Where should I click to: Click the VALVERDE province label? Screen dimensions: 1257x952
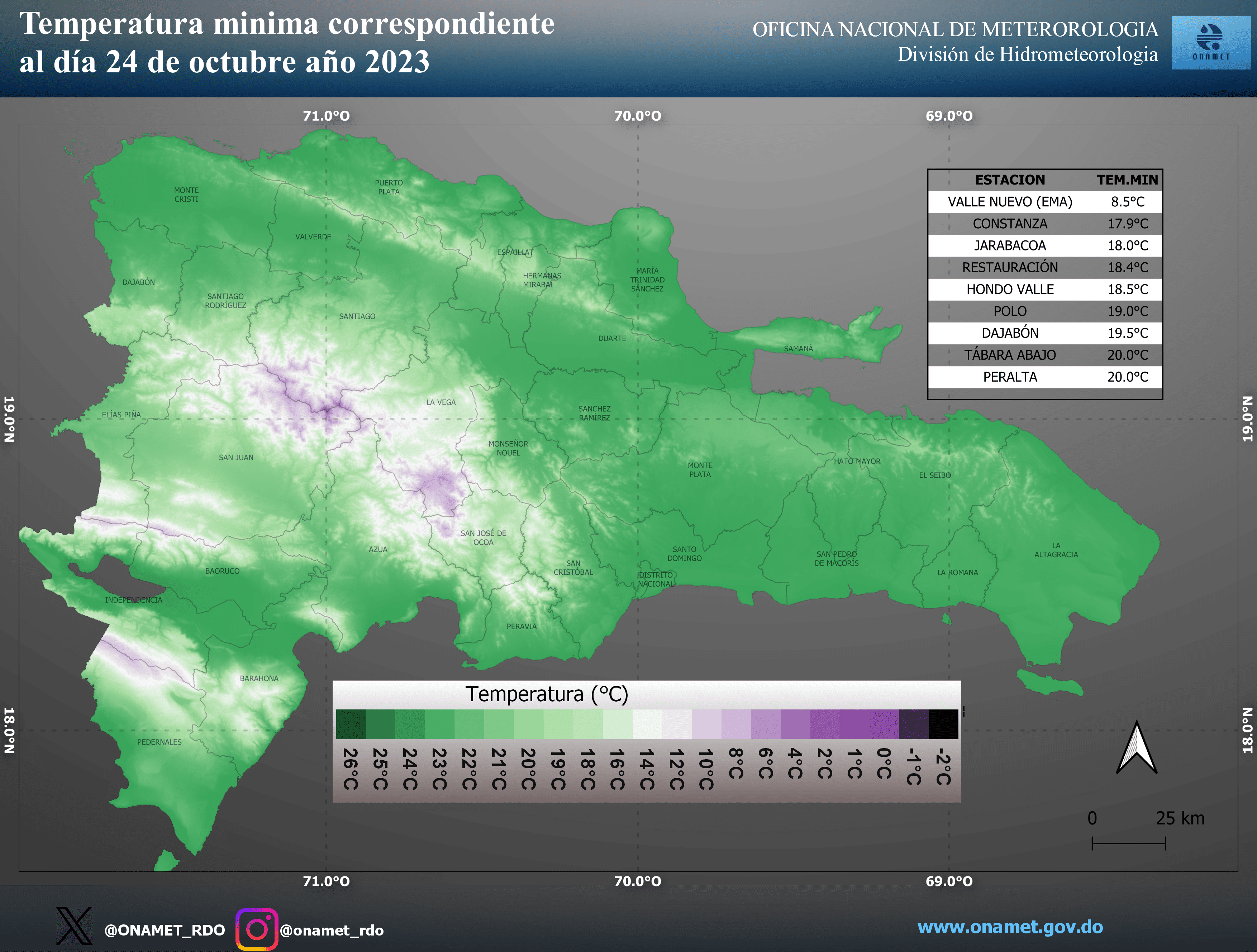[x=313, y=237]
